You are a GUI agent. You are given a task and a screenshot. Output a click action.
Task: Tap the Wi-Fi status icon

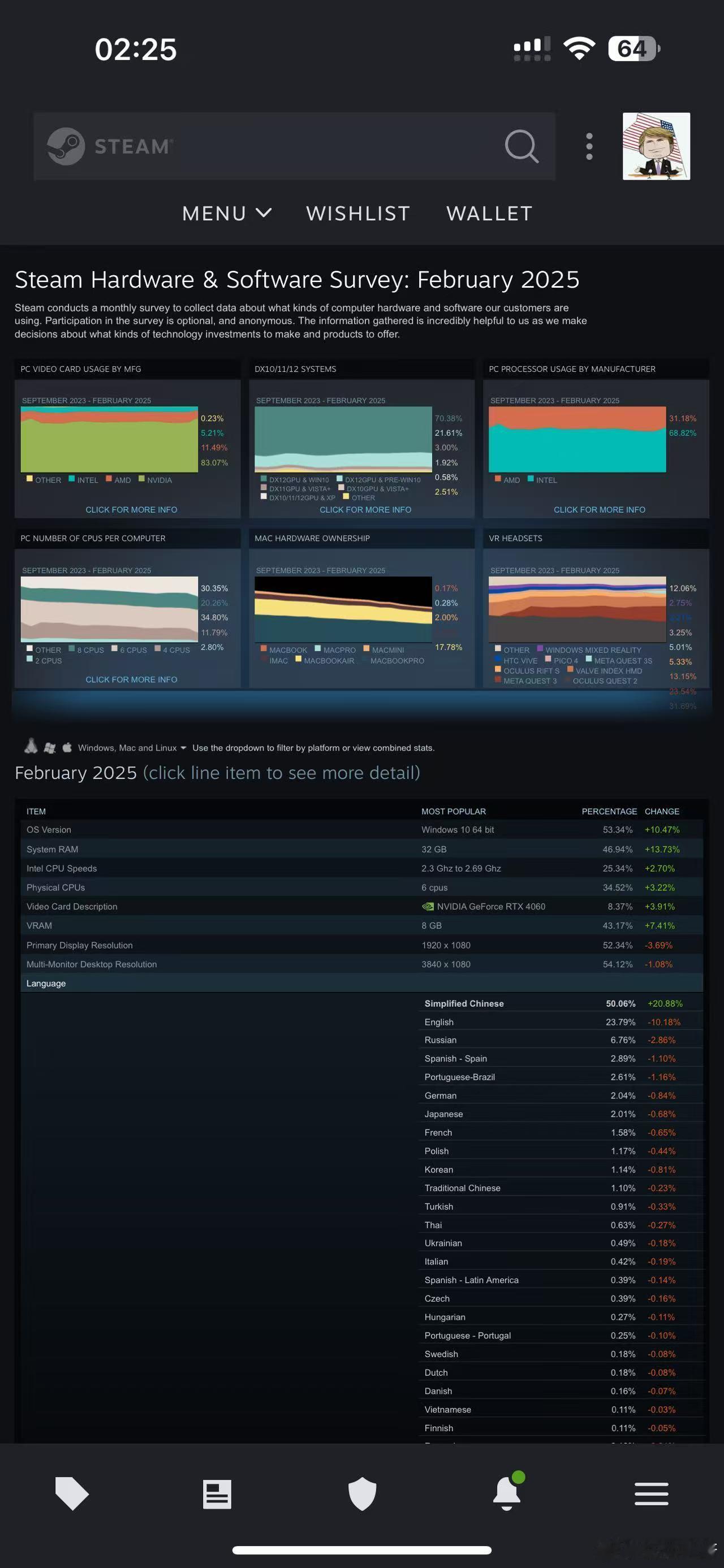click(579, 48)
